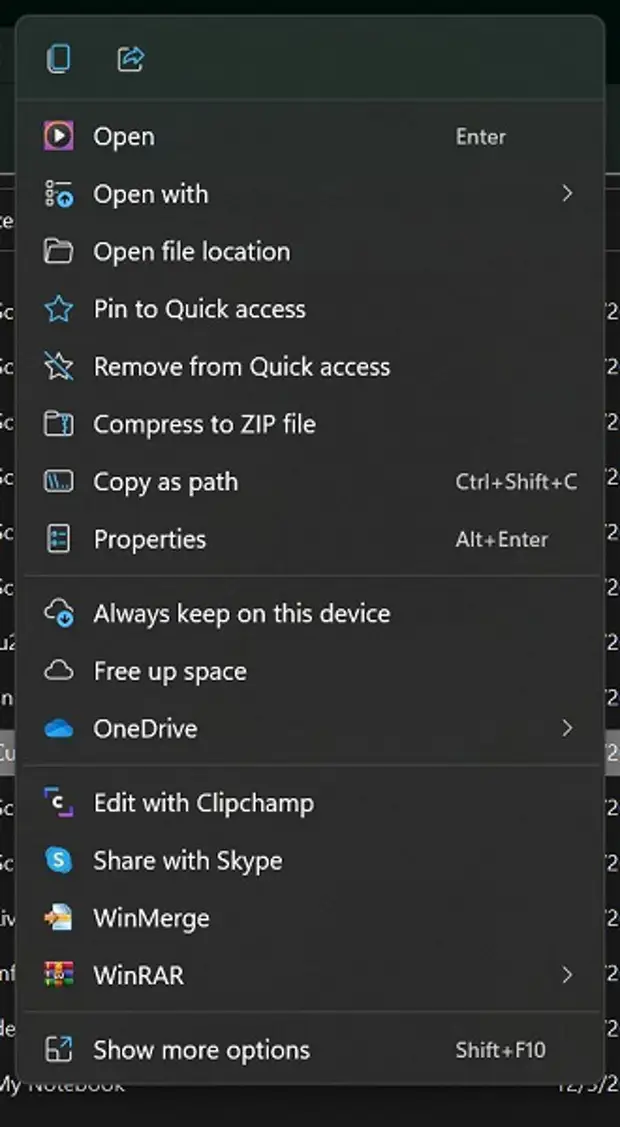The height and width of the screenshot is (1127, 620).
Task: Select Always keep on this device
Action: tap(242, 614)
